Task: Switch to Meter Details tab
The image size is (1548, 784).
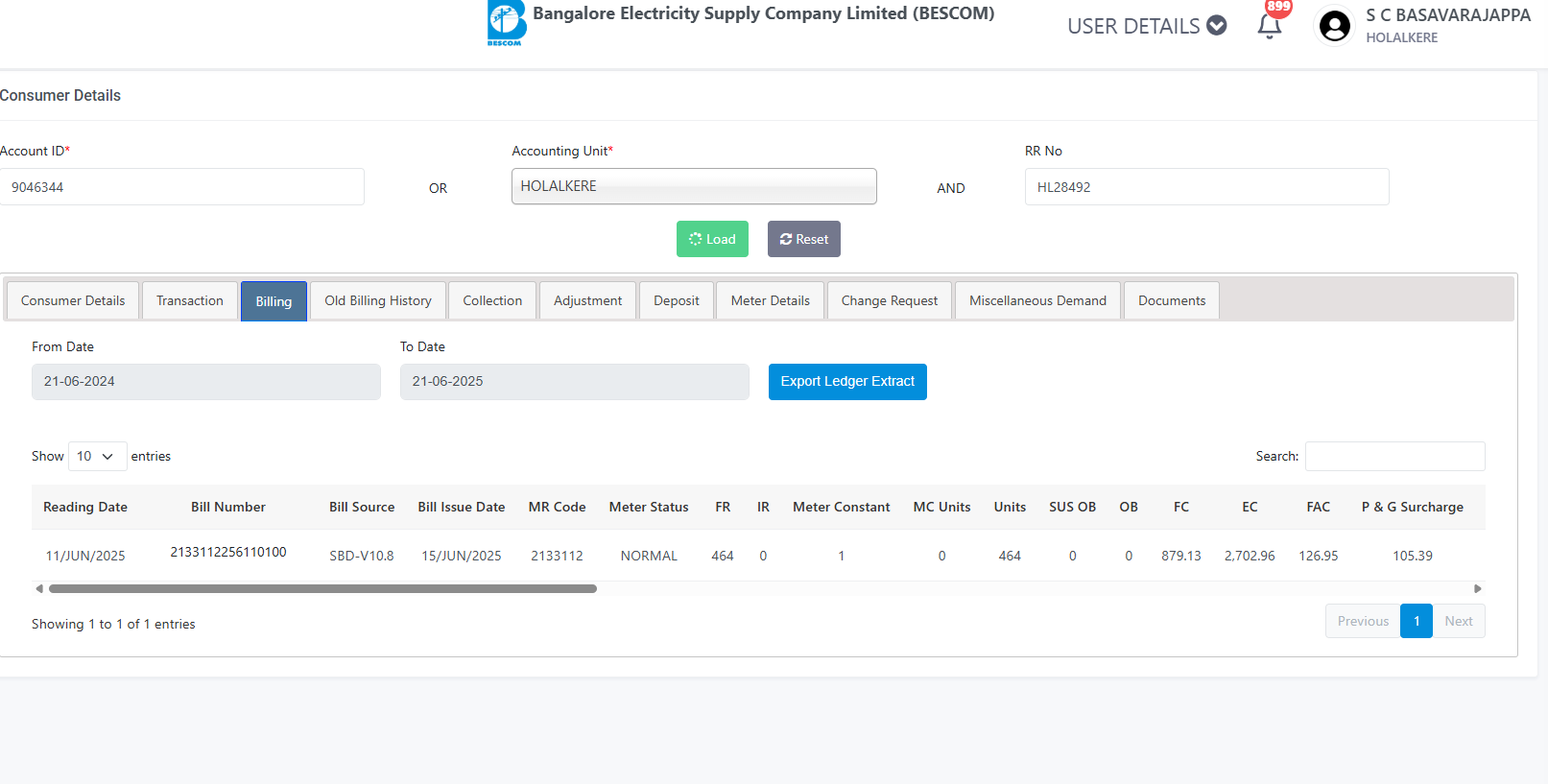Action: [771, 300]
